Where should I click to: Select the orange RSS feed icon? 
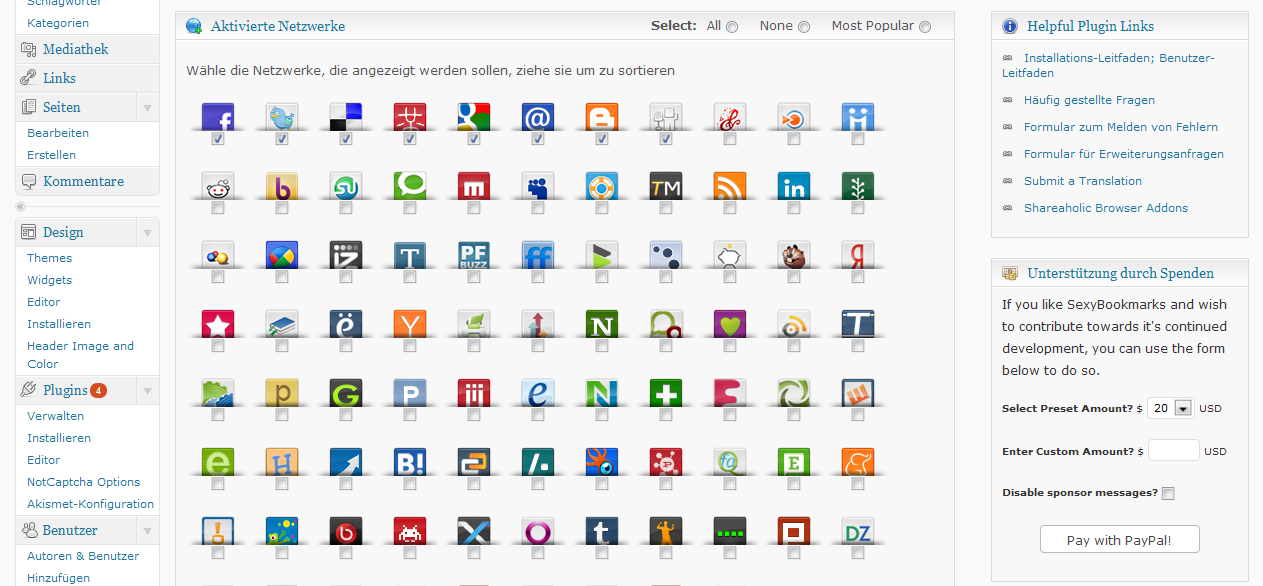pyautogui.click(x=730, y=187)
